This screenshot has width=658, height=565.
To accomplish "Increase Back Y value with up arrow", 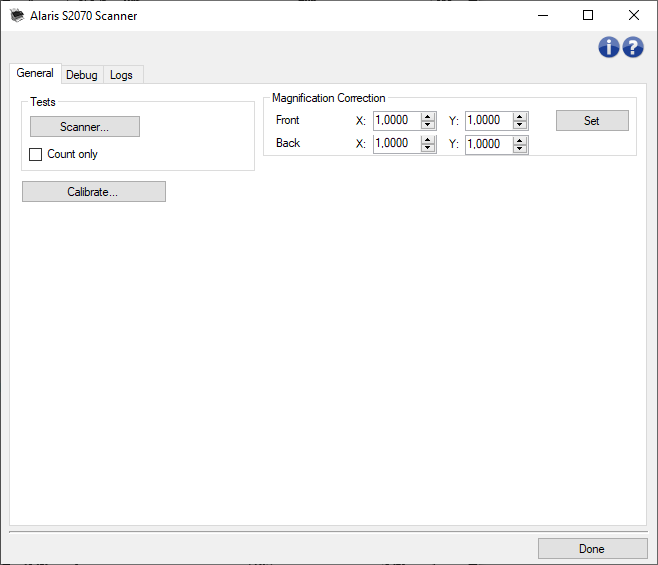I will tap(520, 140).
